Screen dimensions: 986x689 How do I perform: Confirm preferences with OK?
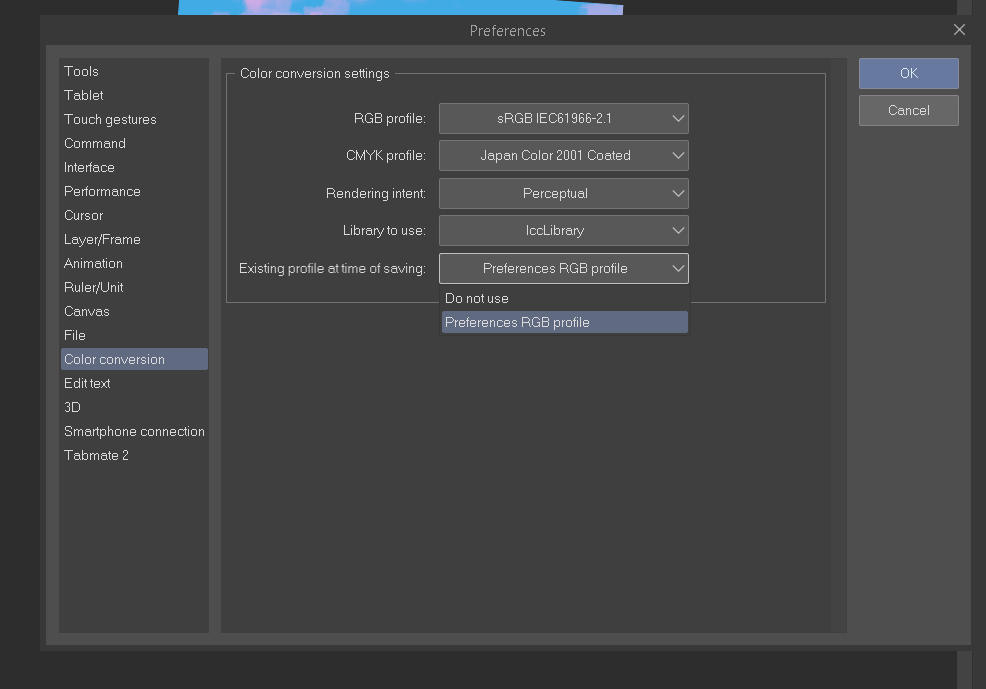tap(909, 74)
